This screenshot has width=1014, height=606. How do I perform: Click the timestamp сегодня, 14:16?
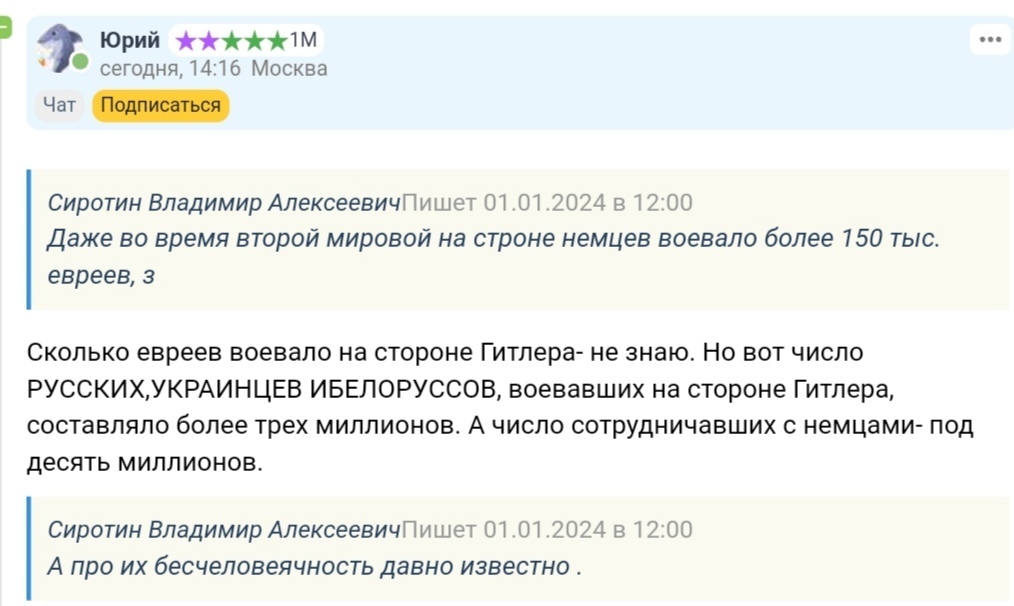click(170, 69)
